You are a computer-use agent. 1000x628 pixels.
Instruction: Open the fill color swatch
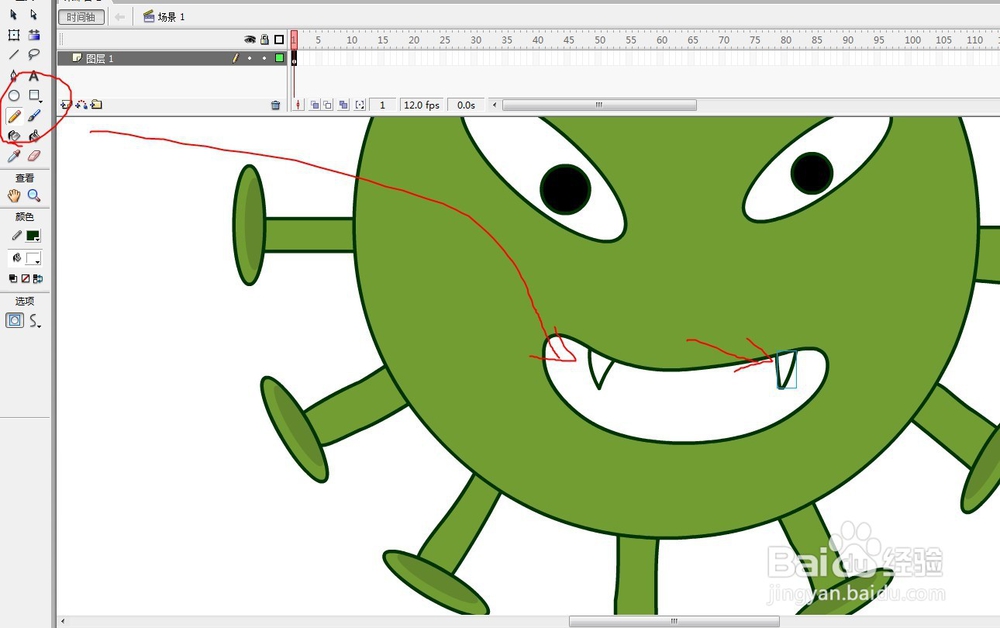[x=33, y=258]
